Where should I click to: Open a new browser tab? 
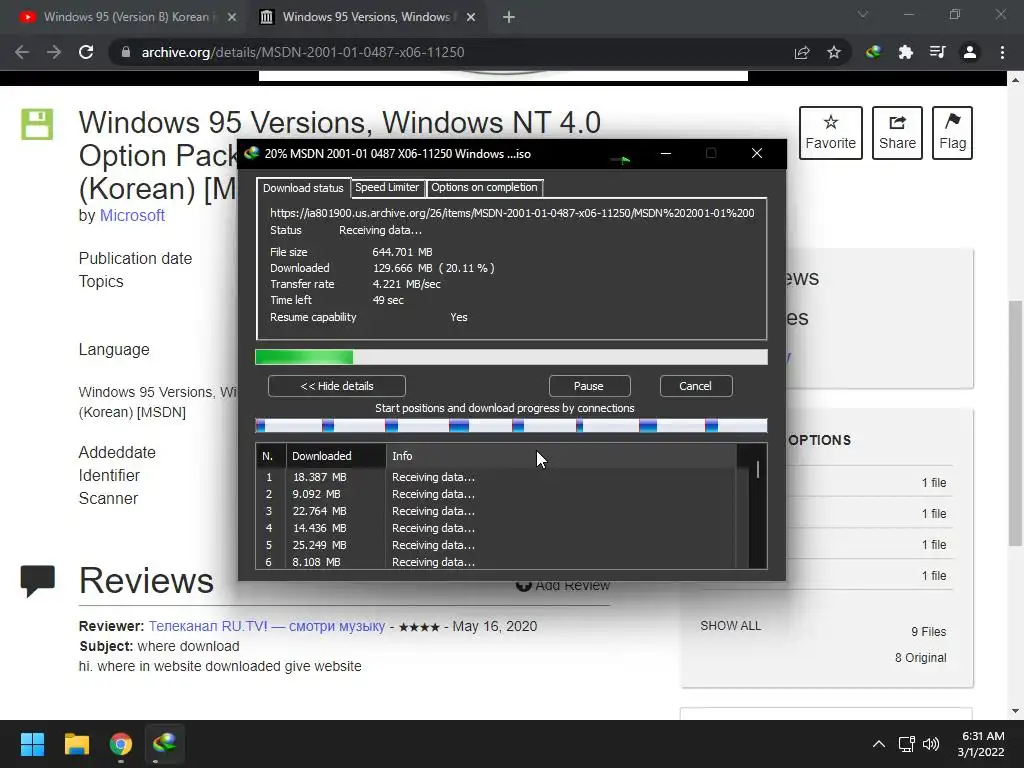pos(509,17)
